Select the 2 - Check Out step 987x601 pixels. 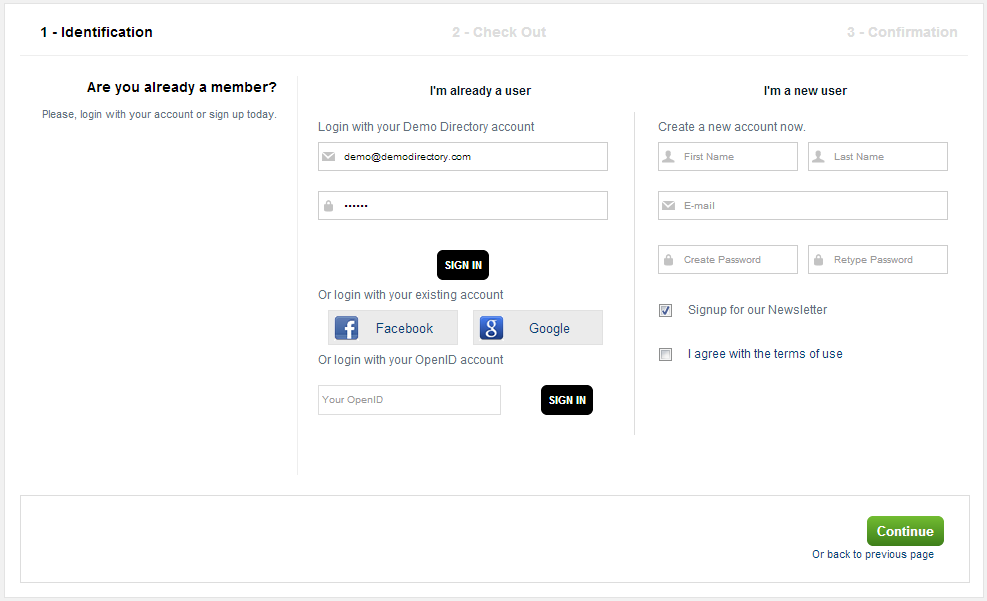pyautogui.click(x=499, y=32)
